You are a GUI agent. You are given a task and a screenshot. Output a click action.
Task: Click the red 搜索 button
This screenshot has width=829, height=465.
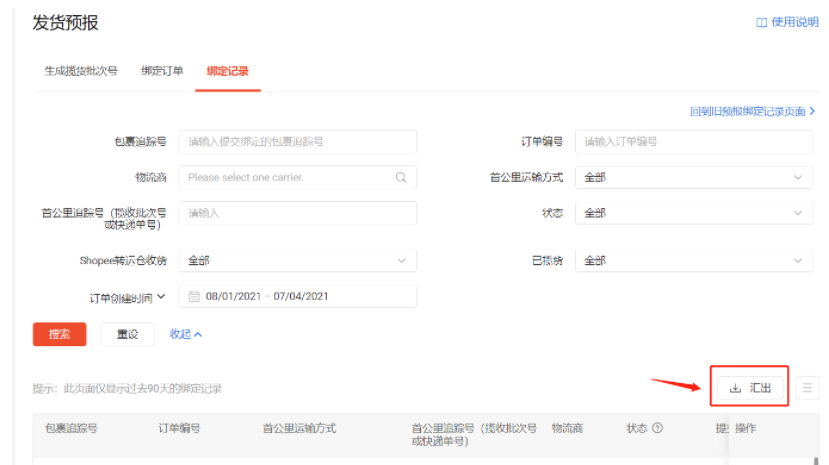point(59,334)
